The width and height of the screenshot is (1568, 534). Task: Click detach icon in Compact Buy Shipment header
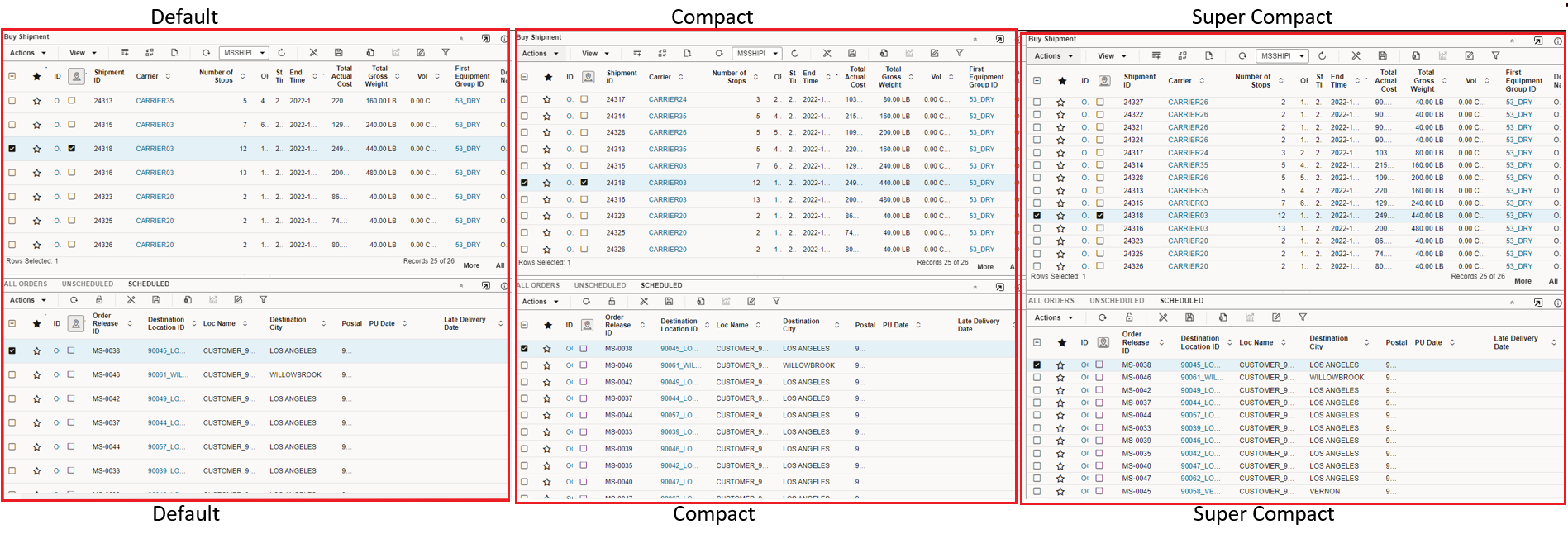pyautogui.click(x=999, y=39)
